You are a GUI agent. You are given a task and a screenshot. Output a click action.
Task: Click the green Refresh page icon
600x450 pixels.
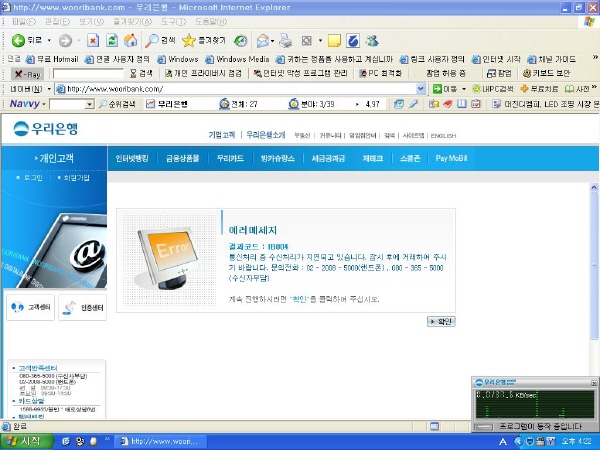[x=112, y=40]
